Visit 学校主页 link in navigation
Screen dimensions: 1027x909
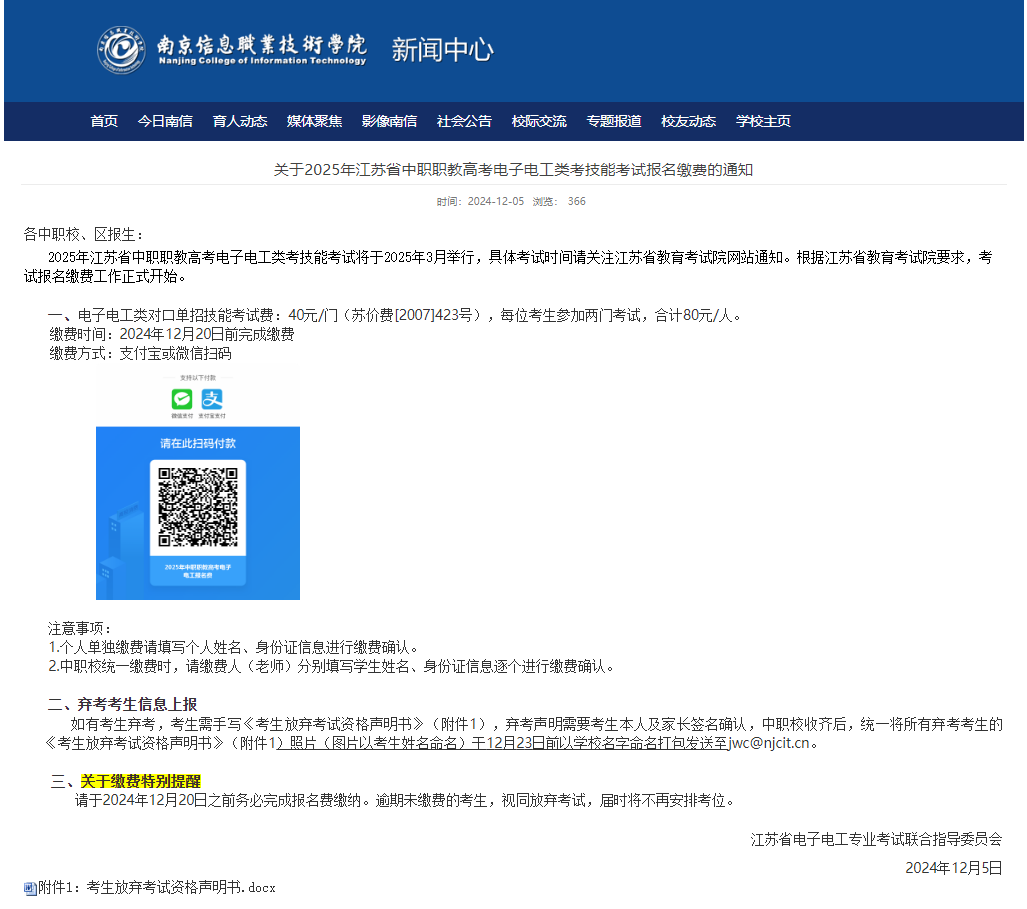763,121
